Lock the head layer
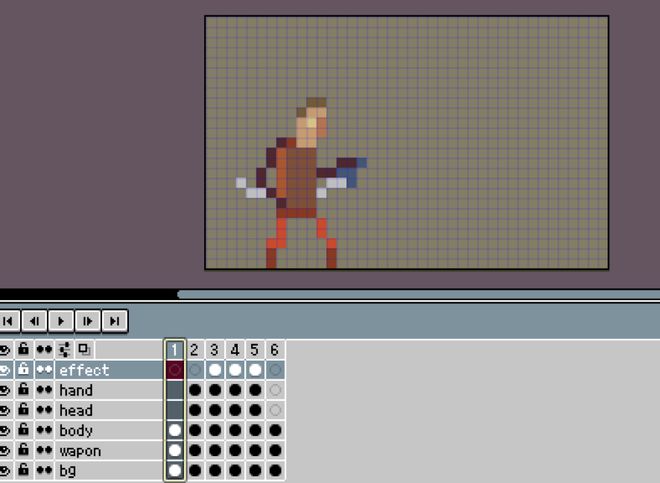660x483 pixels. coord(24,410)
